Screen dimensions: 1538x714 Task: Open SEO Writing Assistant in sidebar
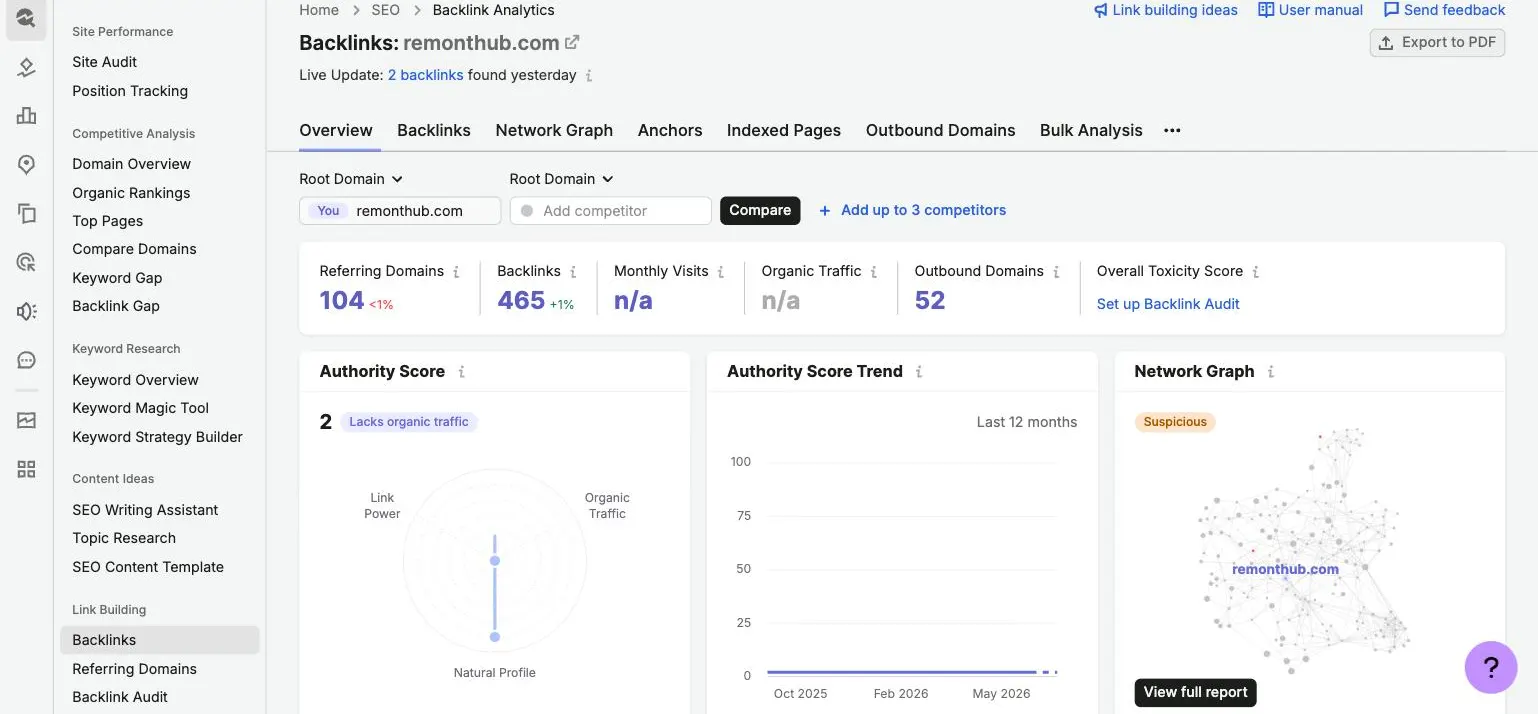(145, 510)
